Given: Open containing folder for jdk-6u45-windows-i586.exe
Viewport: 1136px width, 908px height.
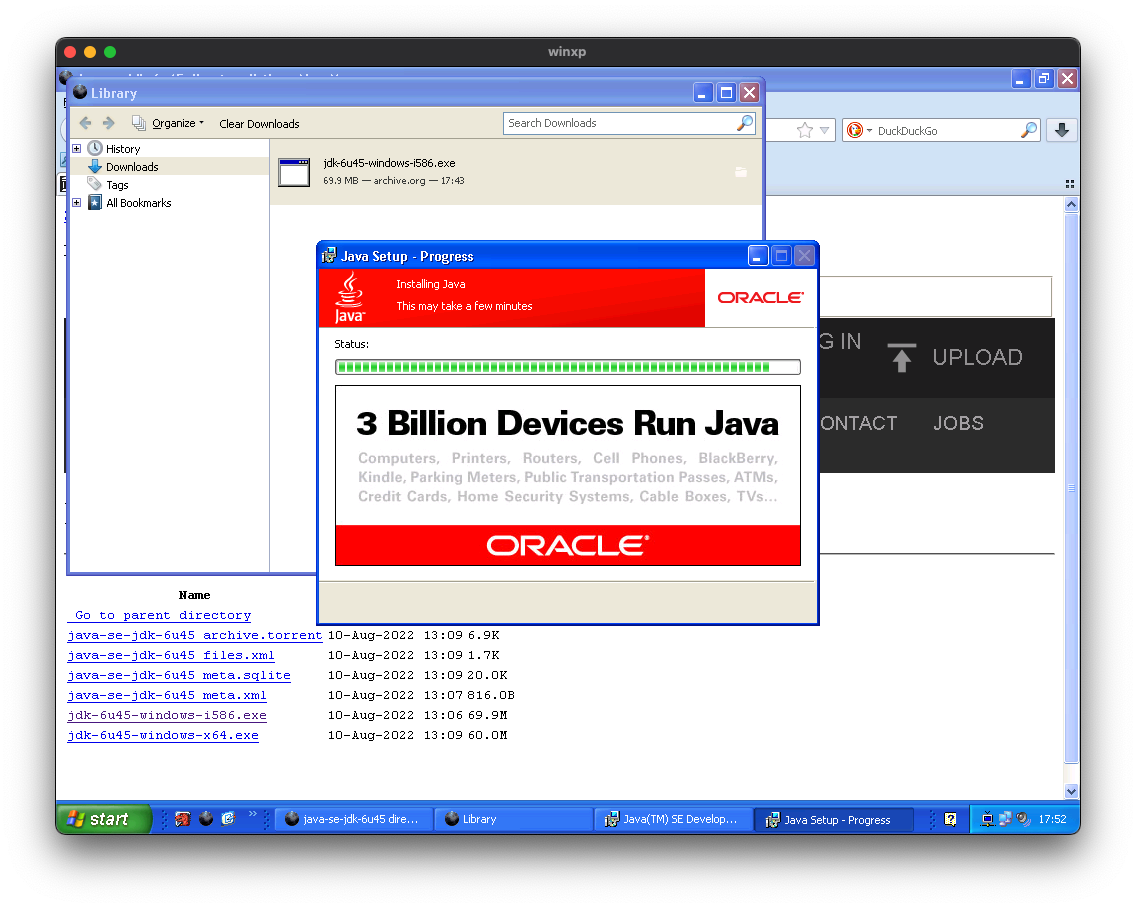Looking at the screenshot, I should coord(740,172).
